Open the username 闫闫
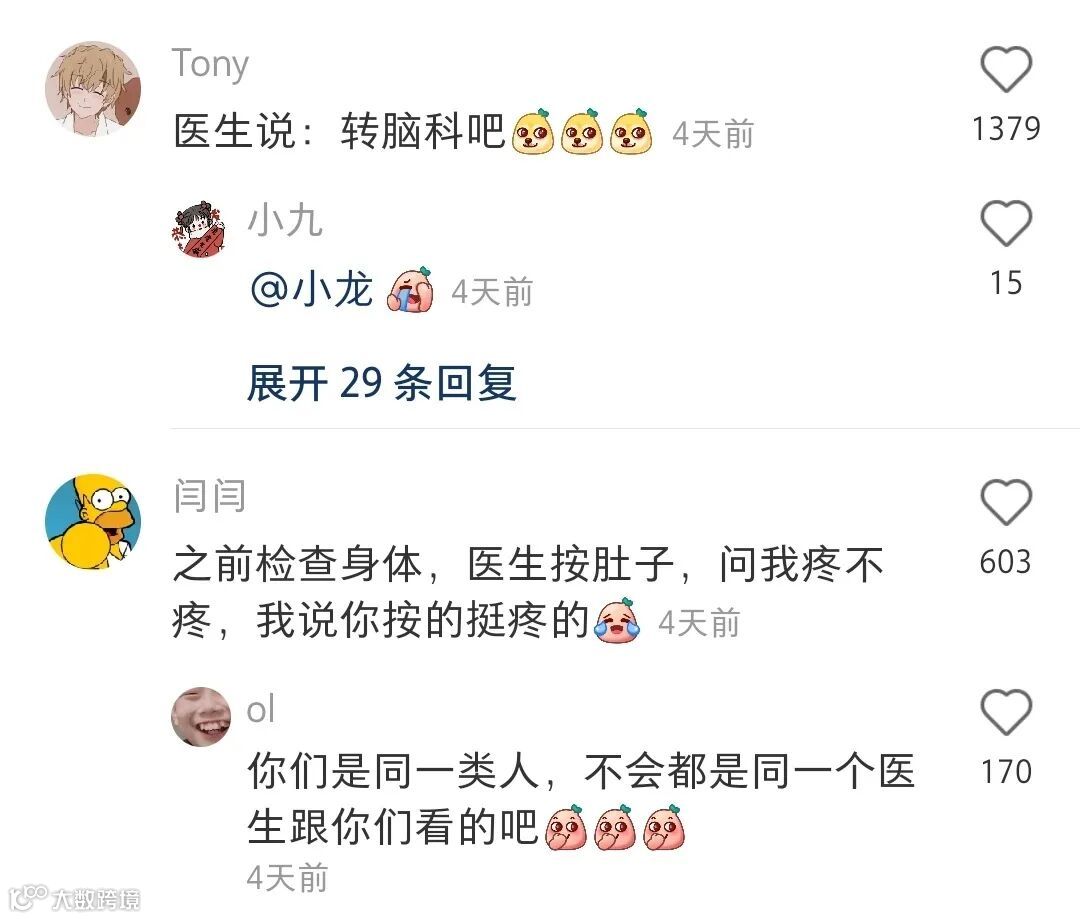This screenshot has height=919, width=1080. click(209, 496)
